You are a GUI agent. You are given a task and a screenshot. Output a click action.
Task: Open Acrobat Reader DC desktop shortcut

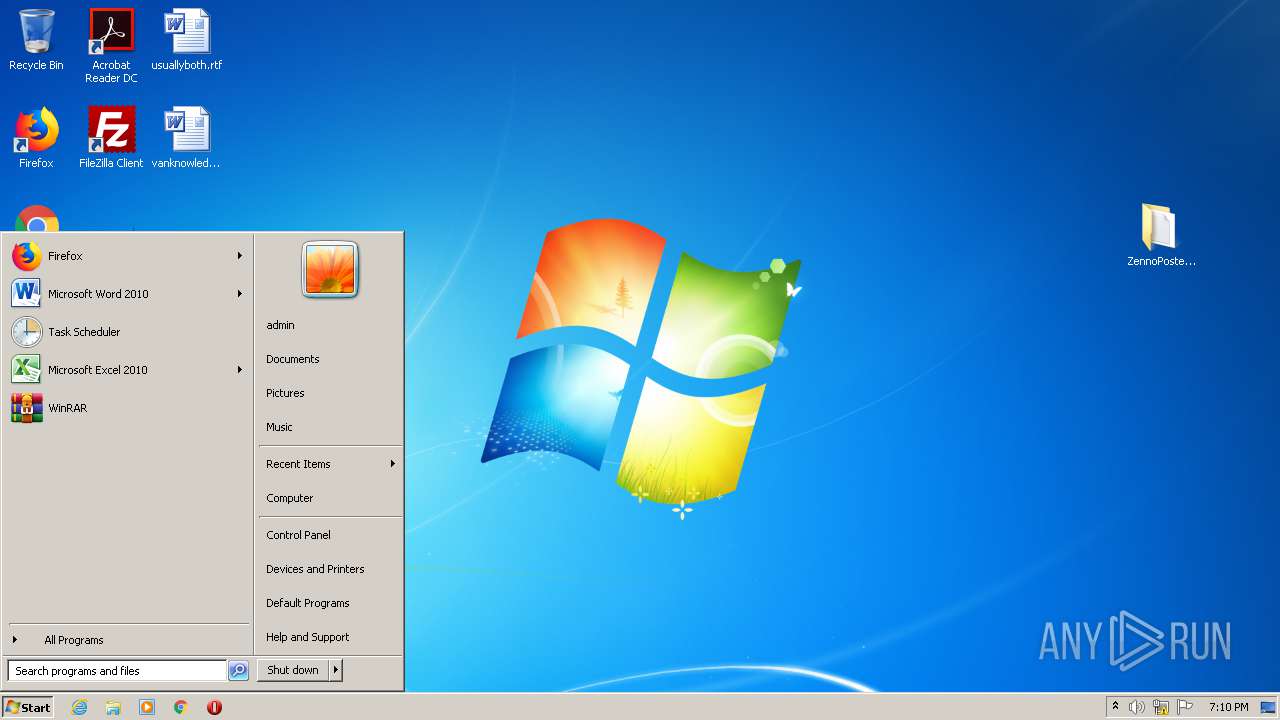coord(111,45)
